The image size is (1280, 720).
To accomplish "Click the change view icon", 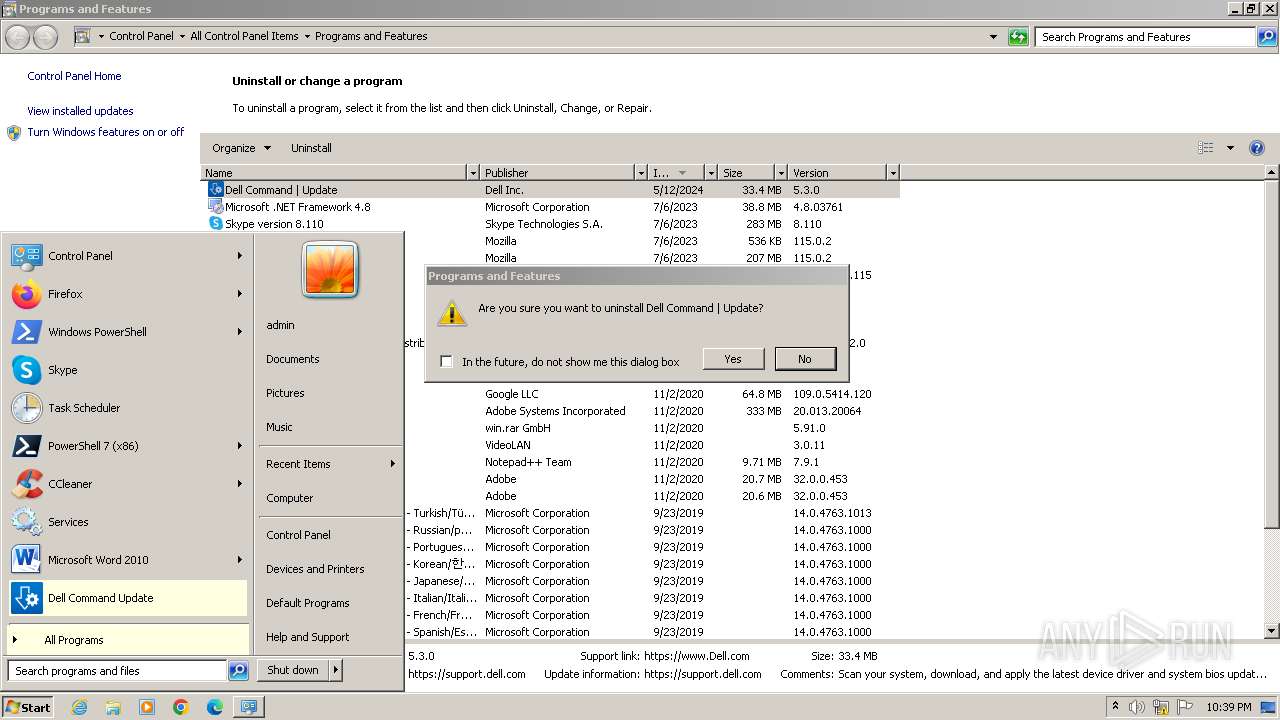I will [1206, 148].
